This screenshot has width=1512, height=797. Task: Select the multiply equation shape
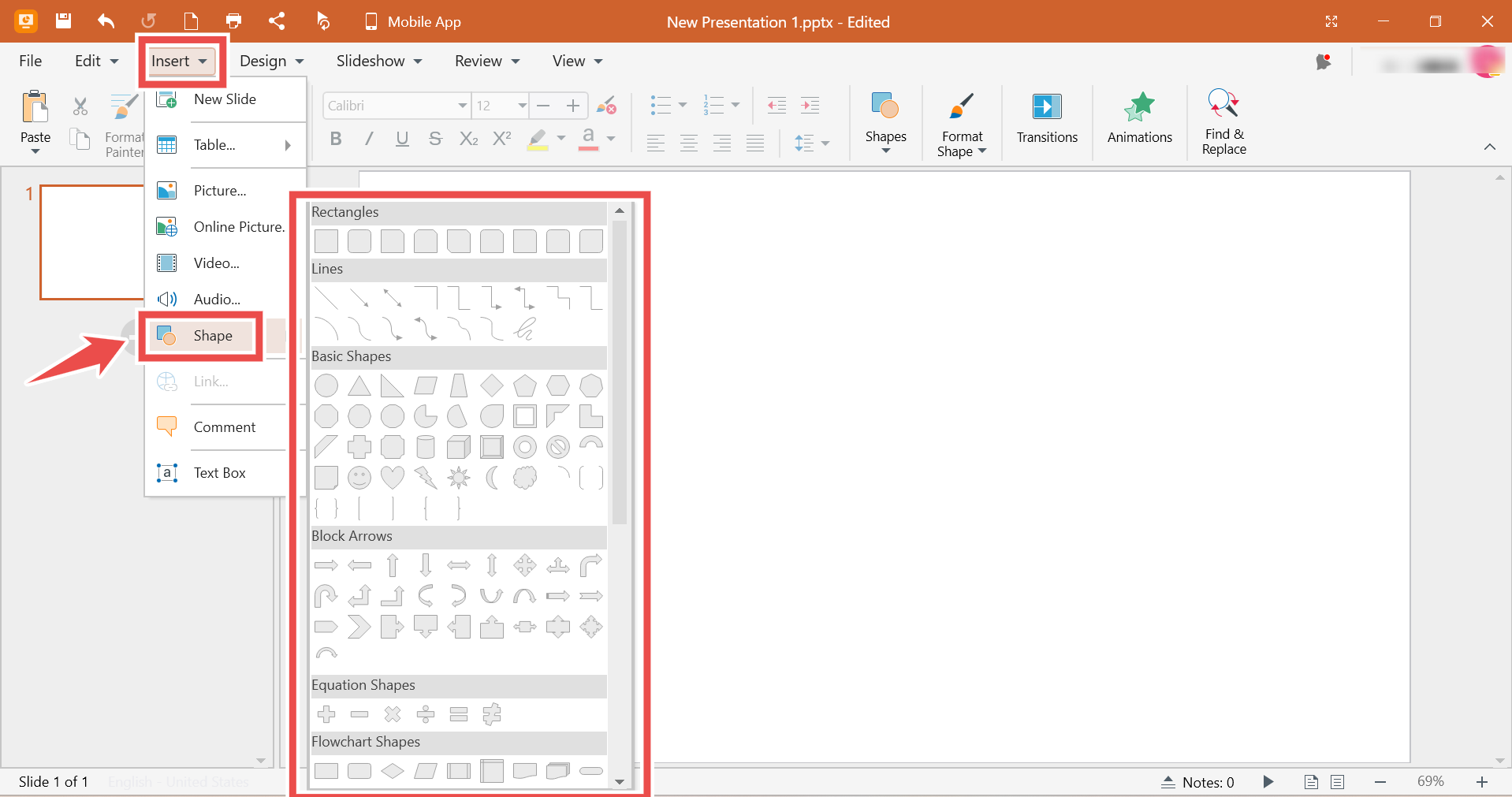pyautogui.click(x=393, y=714)
